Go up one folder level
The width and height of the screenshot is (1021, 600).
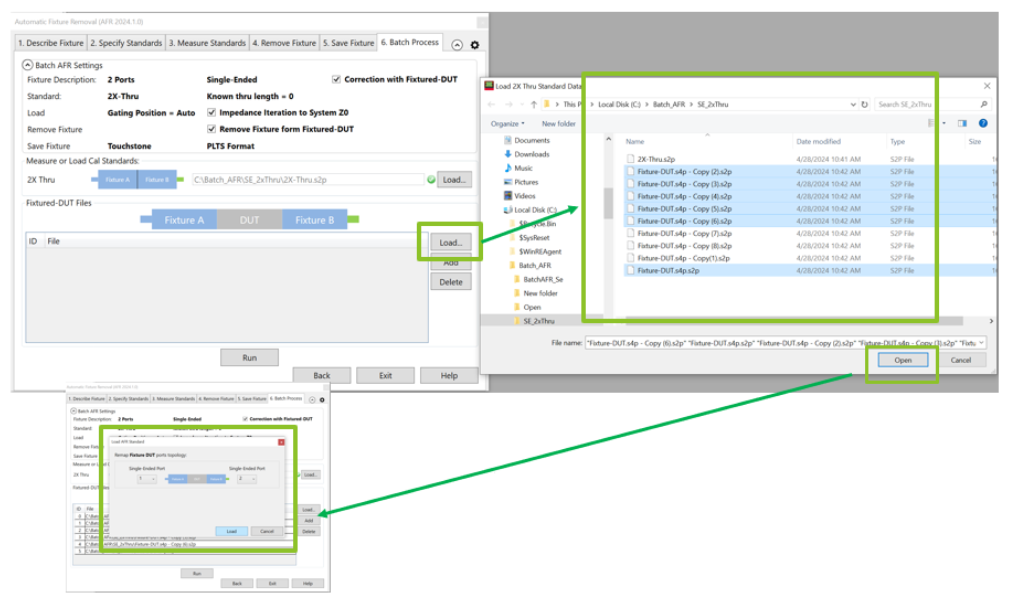tap(533, 104)
